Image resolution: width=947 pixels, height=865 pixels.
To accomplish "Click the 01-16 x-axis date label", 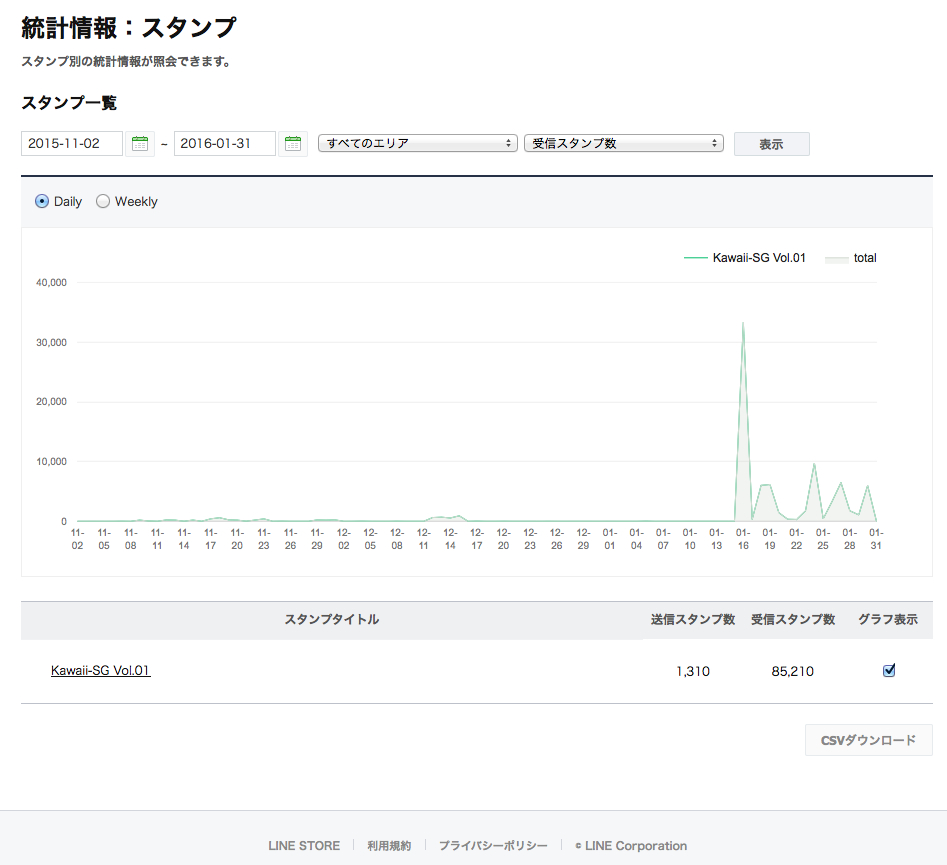I will (x=743, y=539).
